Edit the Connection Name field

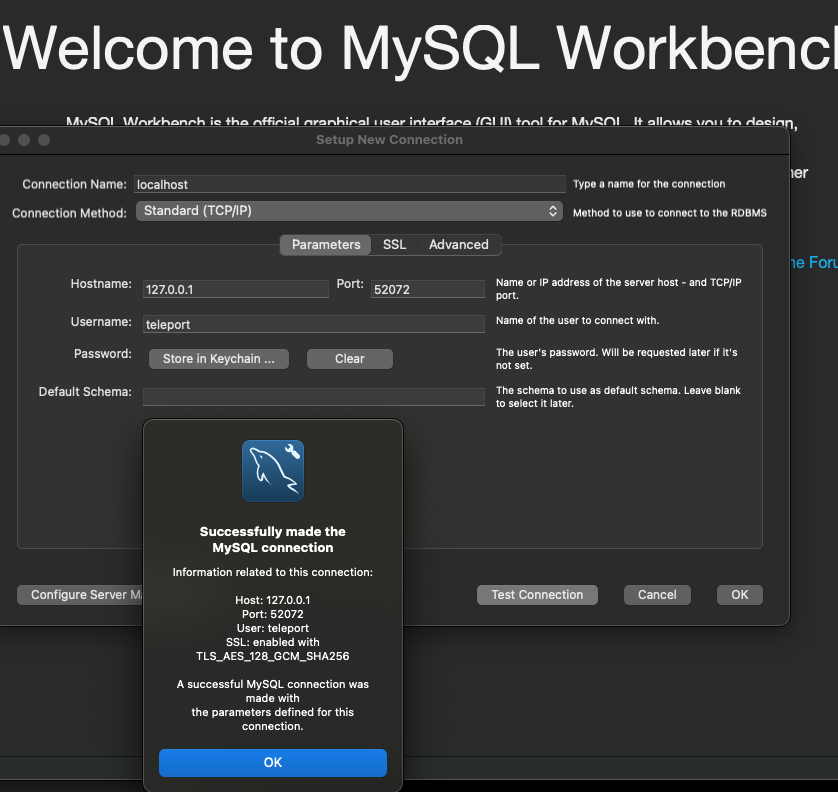(x=350, y=184)
